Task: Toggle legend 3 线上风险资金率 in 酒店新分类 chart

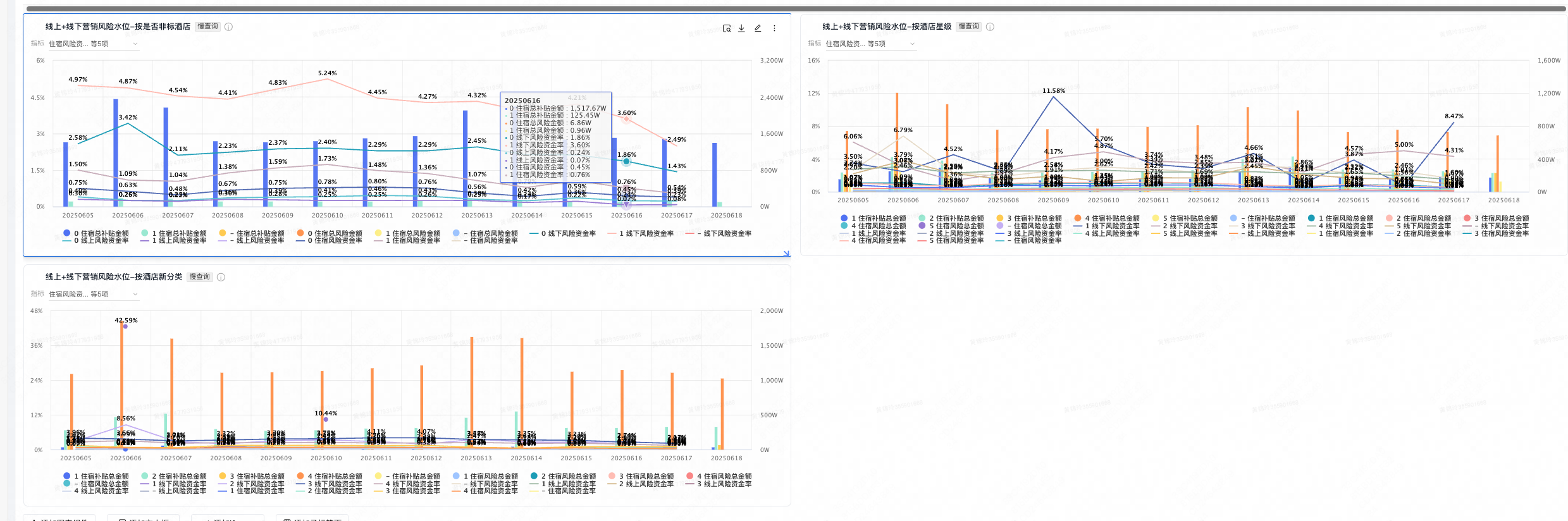Action: tap(719, 484)
